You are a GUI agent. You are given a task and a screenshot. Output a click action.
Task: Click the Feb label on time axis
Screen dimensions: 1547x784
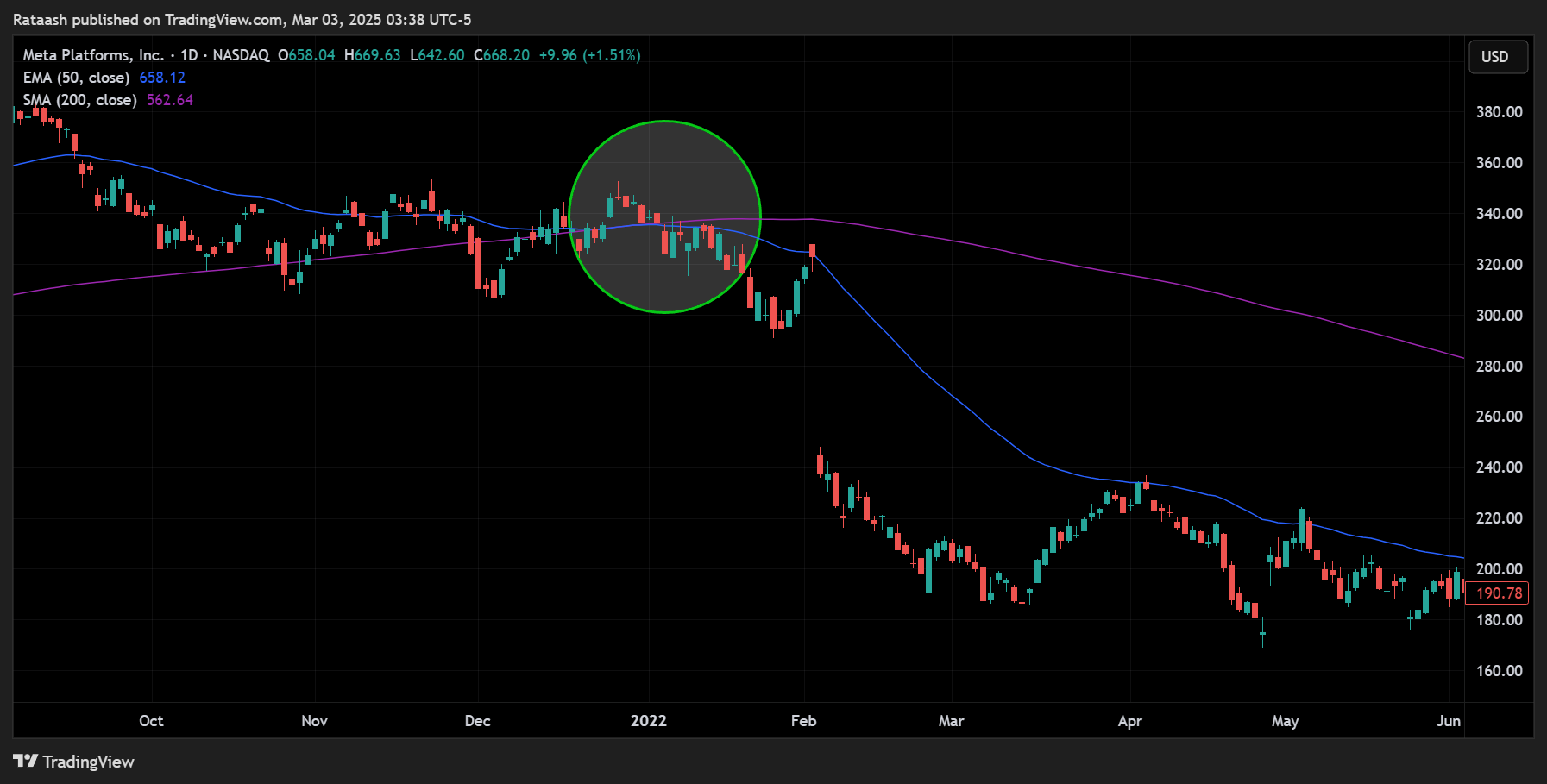(x=803, y=721)
